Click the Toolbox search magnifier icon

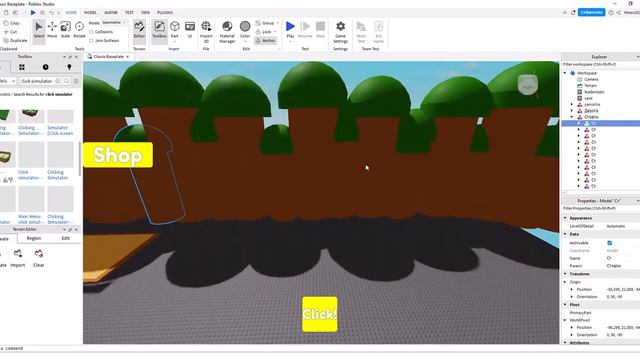(67, 81)
